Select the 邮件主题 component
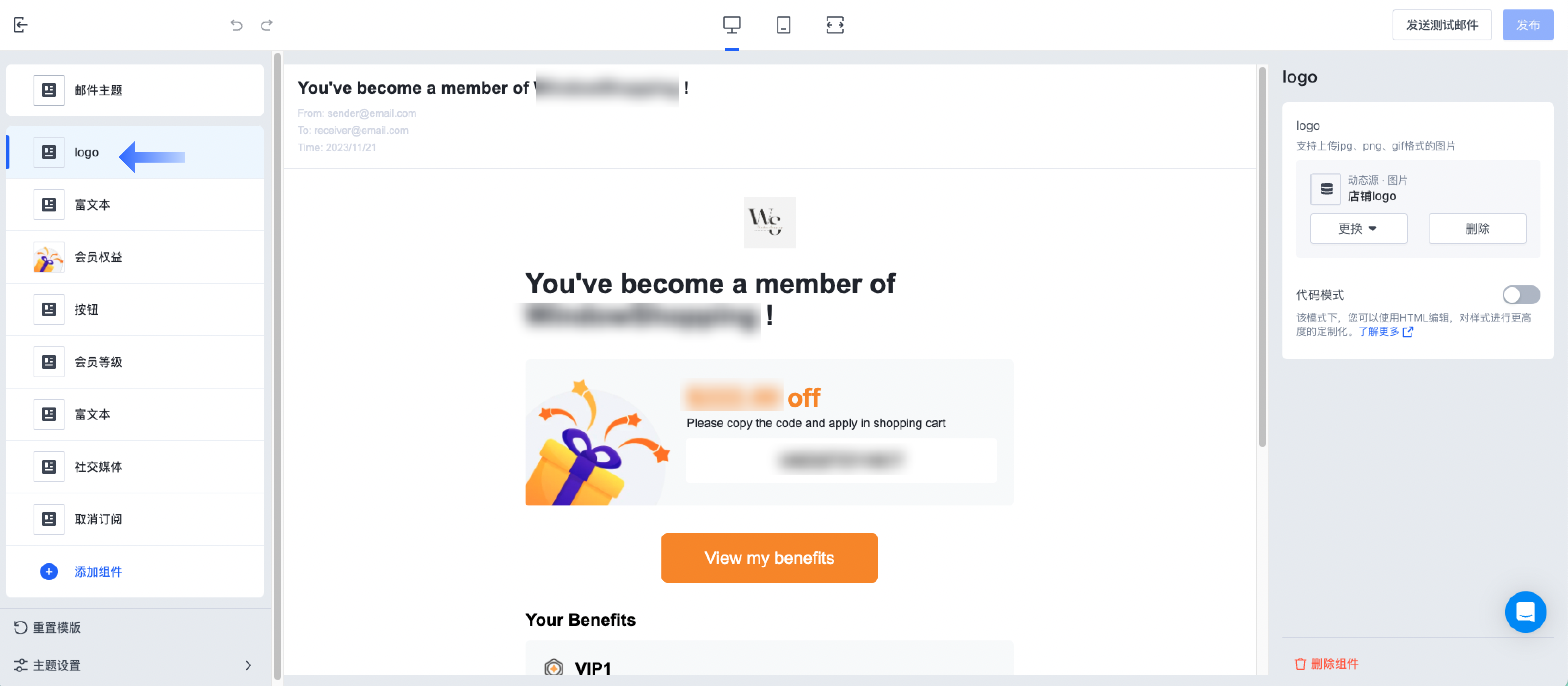The image size is (1568, 686). coord(135,90)
